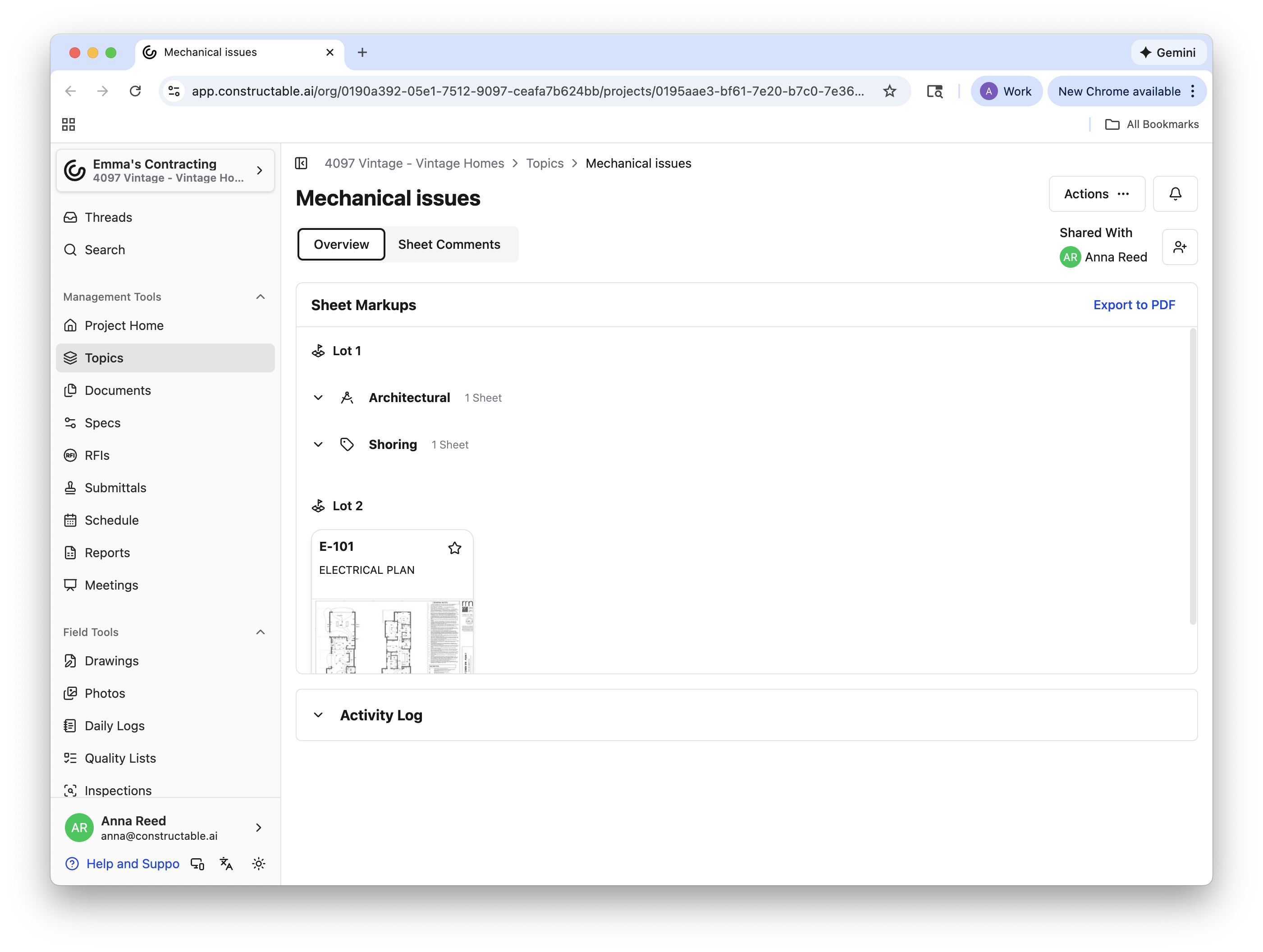
Task: Open the Specs section
Action: 165,423
